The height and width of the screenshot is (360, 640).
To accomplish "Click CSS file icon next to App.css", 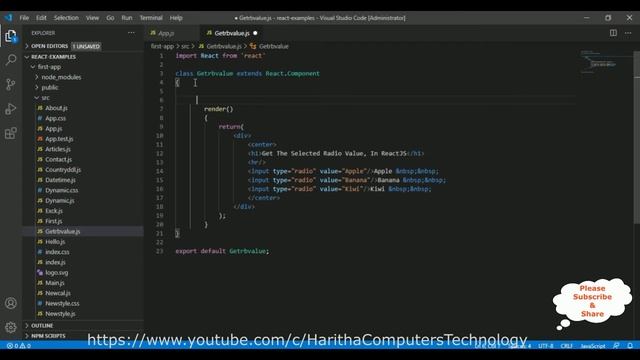I will coord(40,118).
